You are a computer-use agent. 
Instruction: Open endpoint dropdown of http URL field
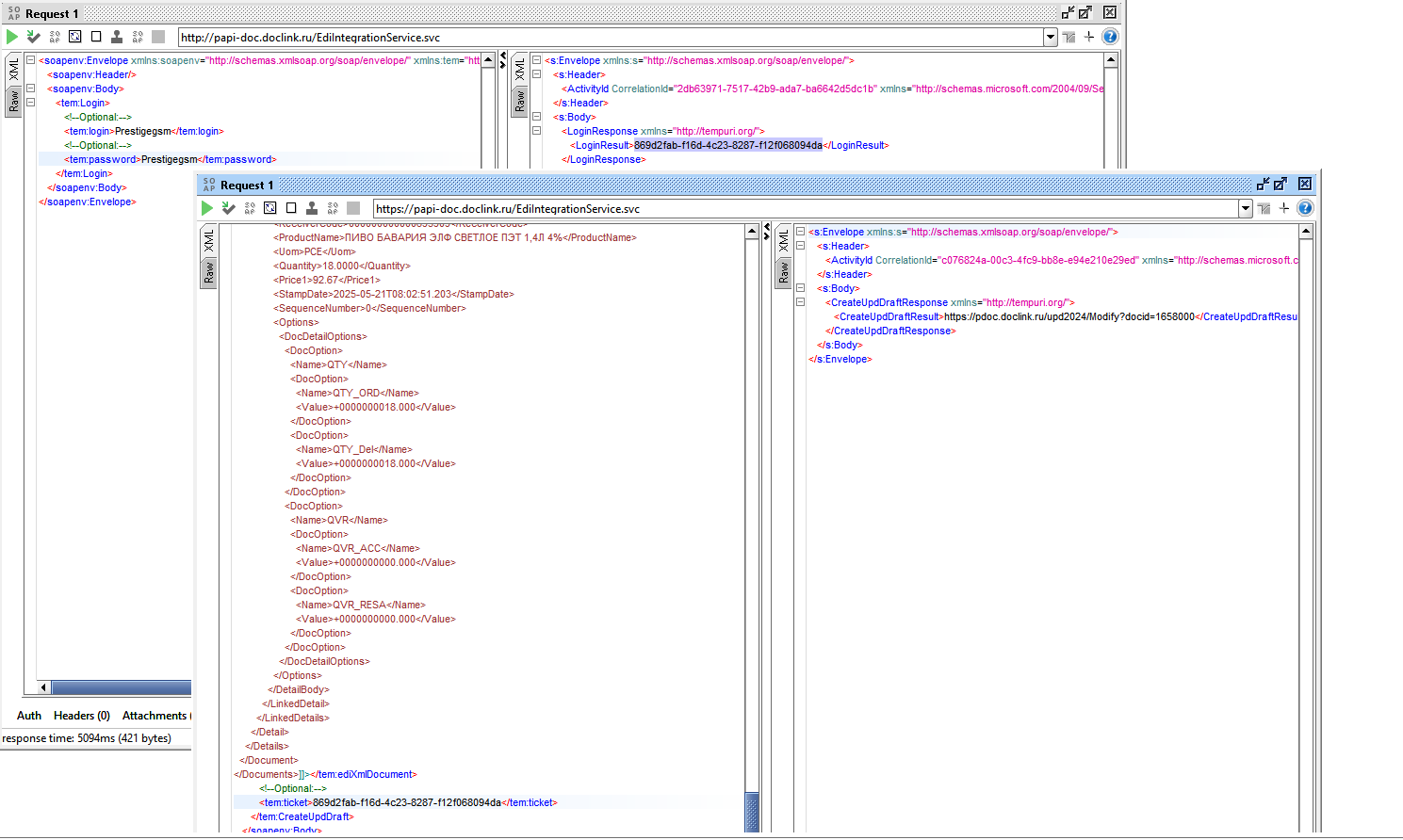(1051, 37)
